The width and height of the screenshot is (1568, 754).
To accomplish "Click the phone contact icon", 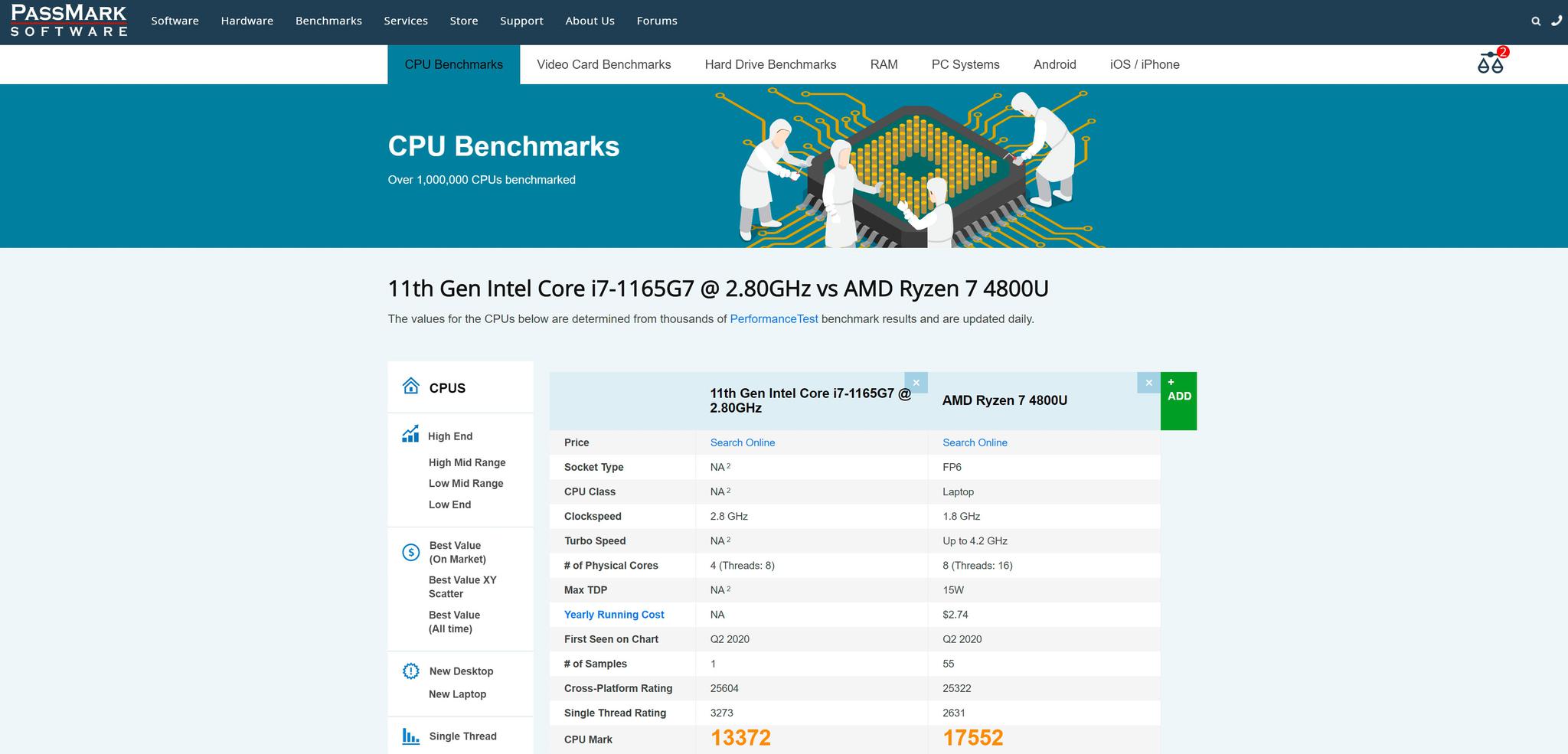I will pos(1556,21).
